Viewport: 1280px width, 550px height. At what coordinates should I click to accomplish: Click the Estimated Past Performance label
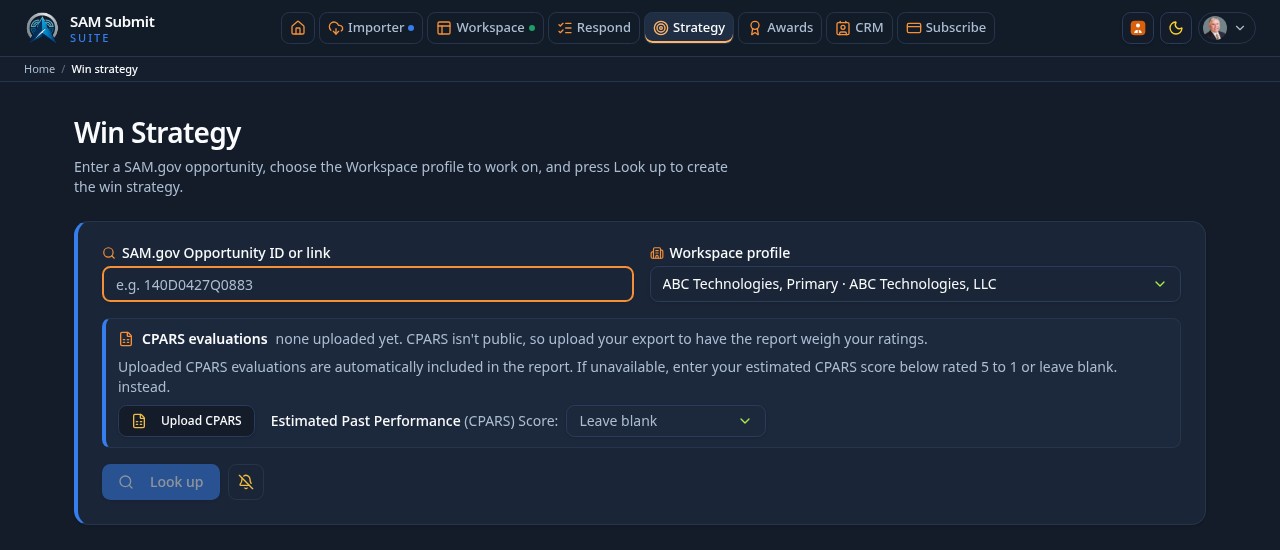[x=365, y=421]
